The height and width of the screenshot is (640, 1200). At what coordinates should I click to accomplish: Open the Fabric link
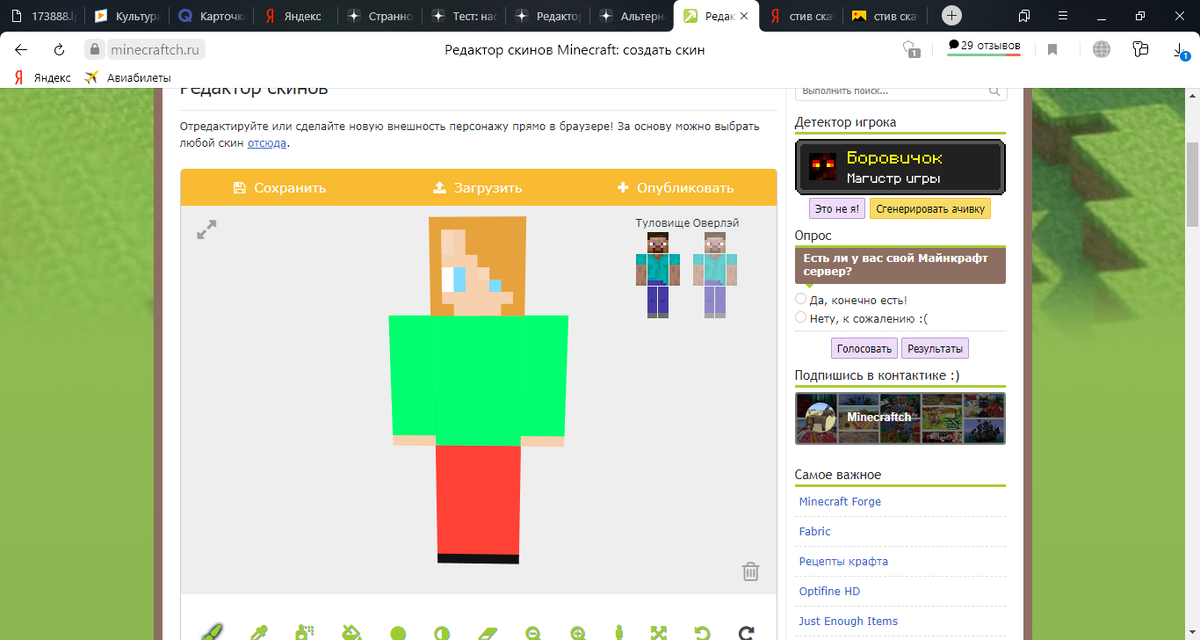(815, 532)
